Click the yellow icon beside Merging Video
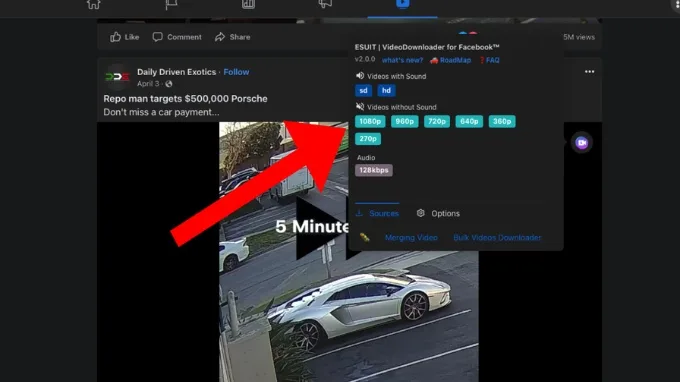 [x=365, y=237]
